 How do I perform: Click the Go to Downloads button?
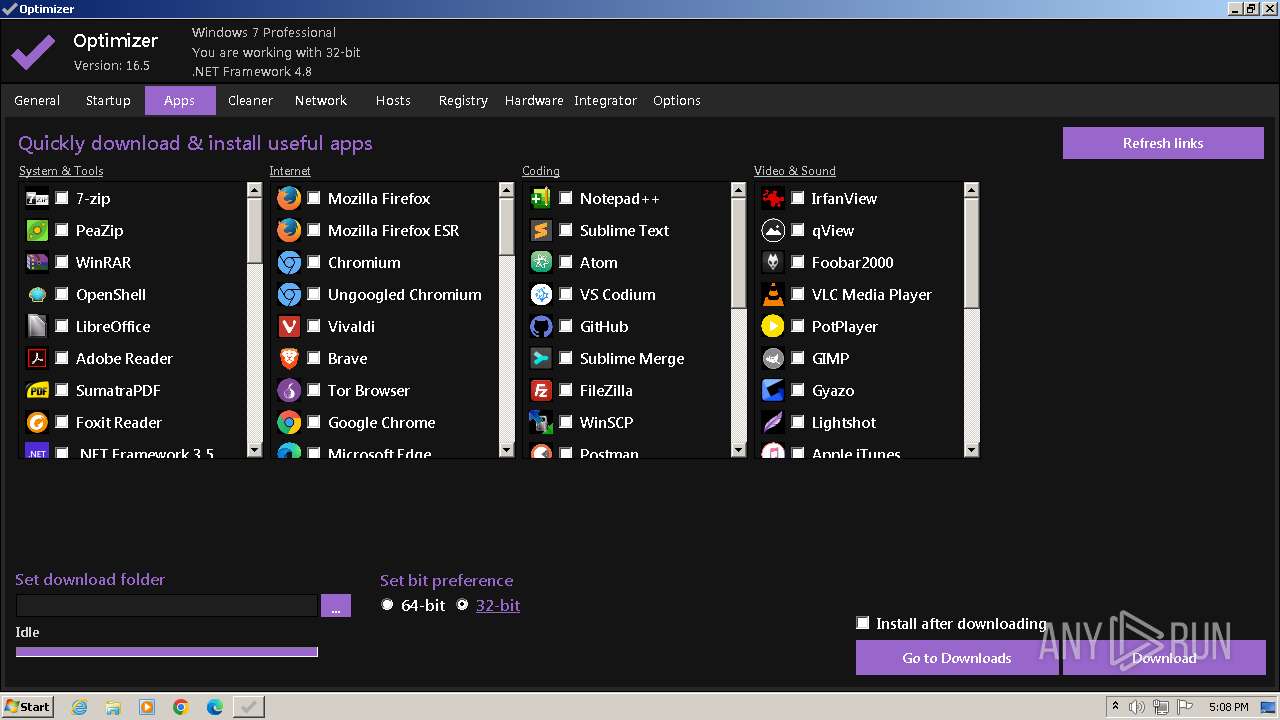coord(957,658)
